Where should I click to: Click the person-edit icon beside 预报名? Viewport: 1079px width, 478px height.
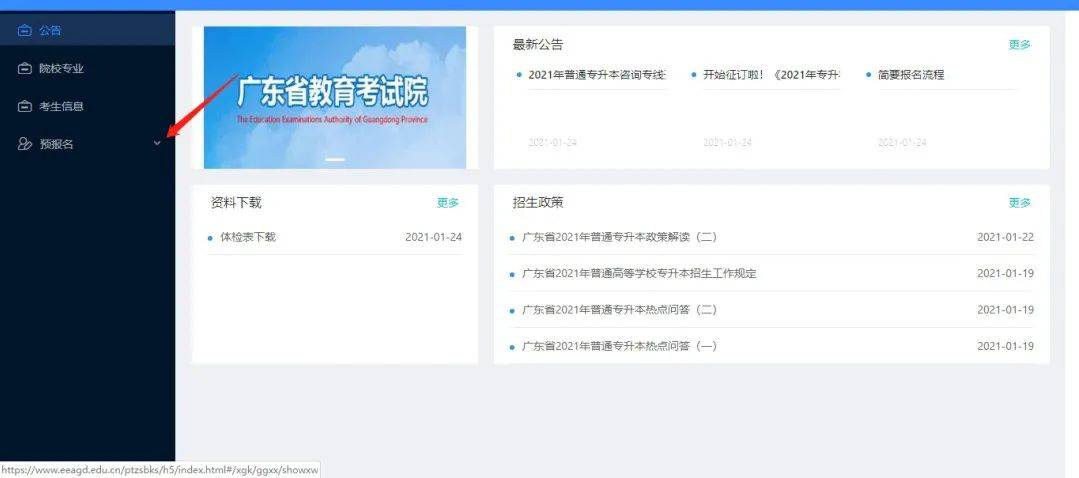[x=25, y=144]
